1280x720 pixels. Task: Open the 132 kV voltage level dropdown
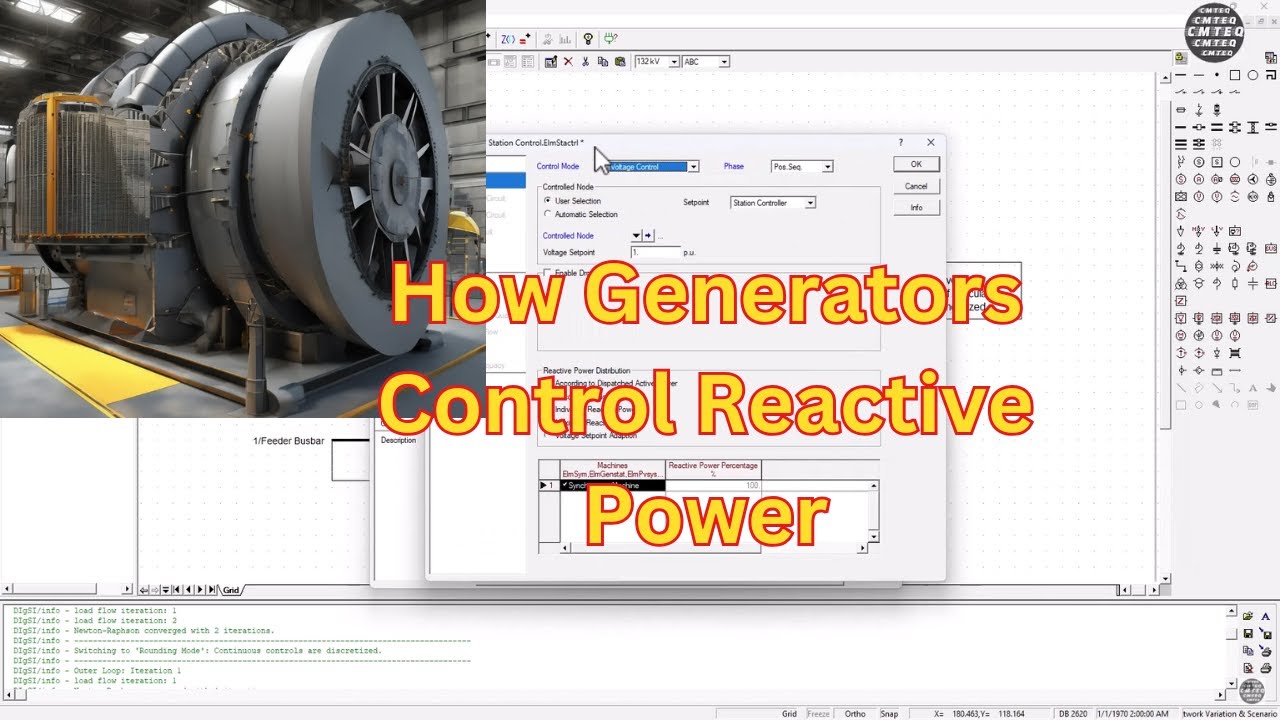pos(673,62)
